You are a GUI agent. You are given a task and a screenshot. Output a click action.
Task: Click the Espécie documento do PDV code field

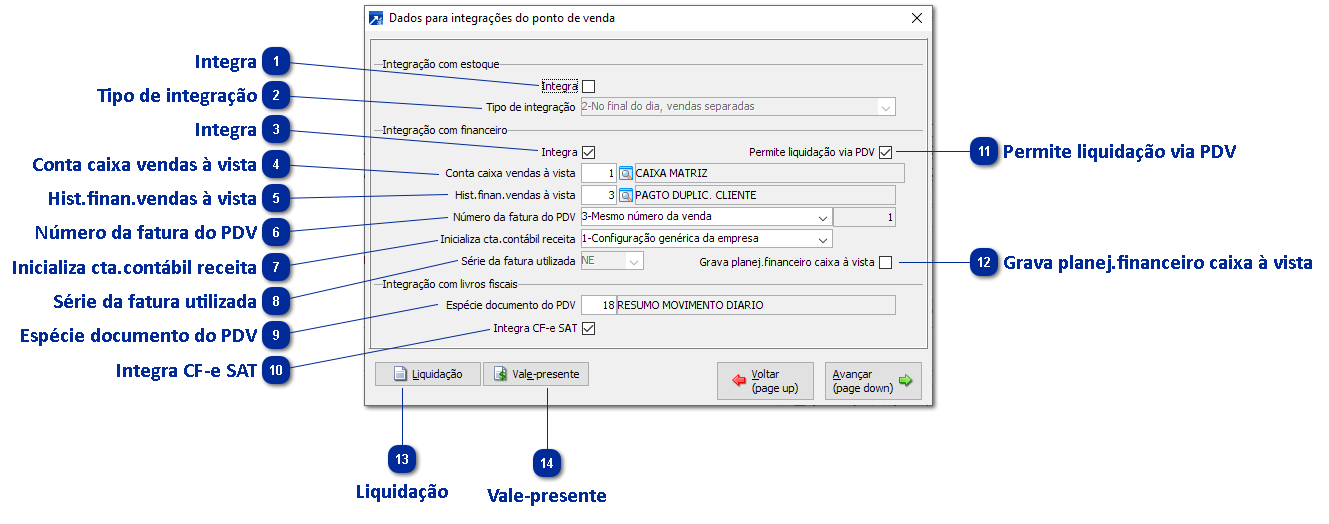pyautogui.click(x=598, y=306)
